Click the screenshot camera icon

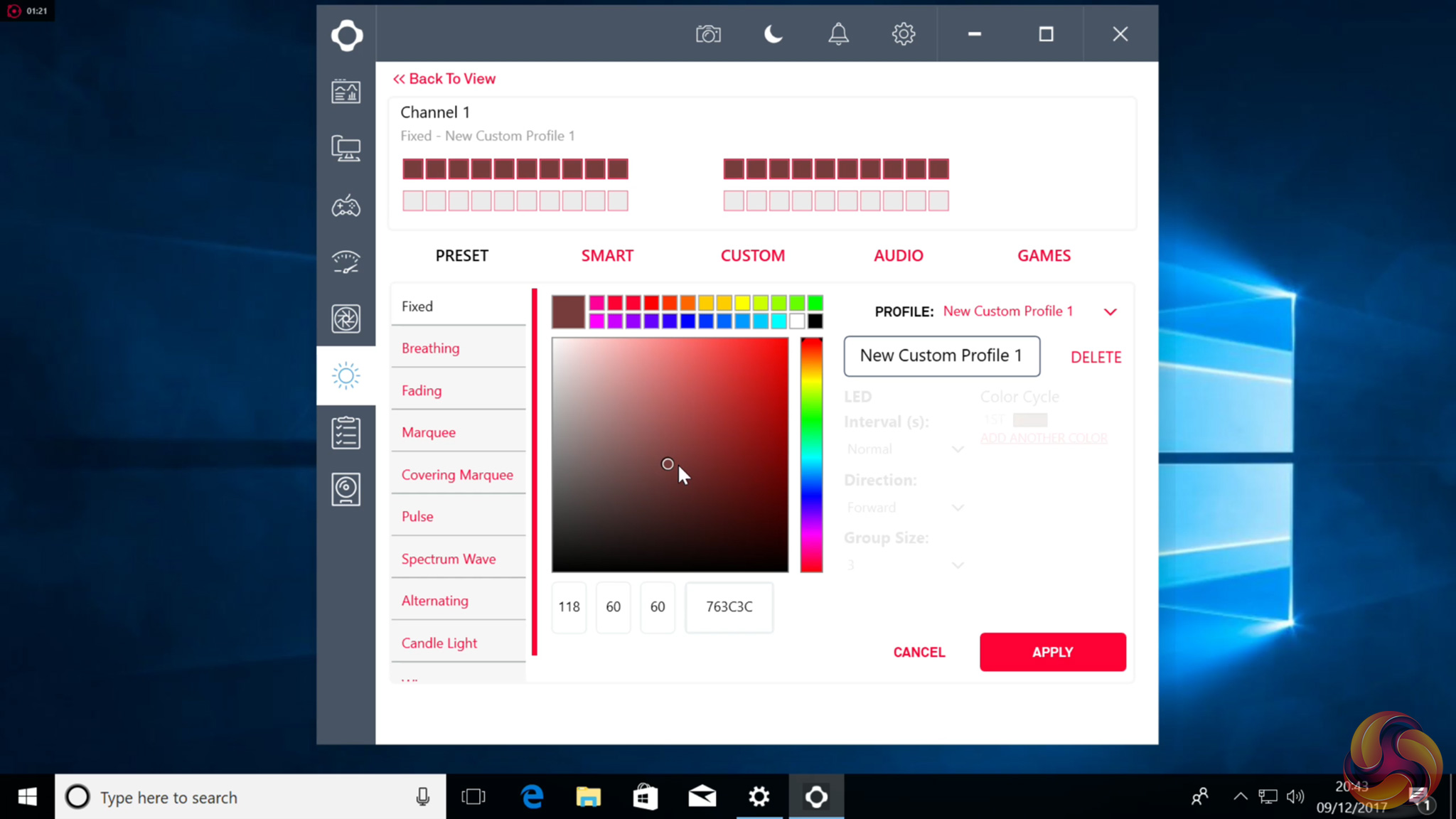(x=708, y=34)
